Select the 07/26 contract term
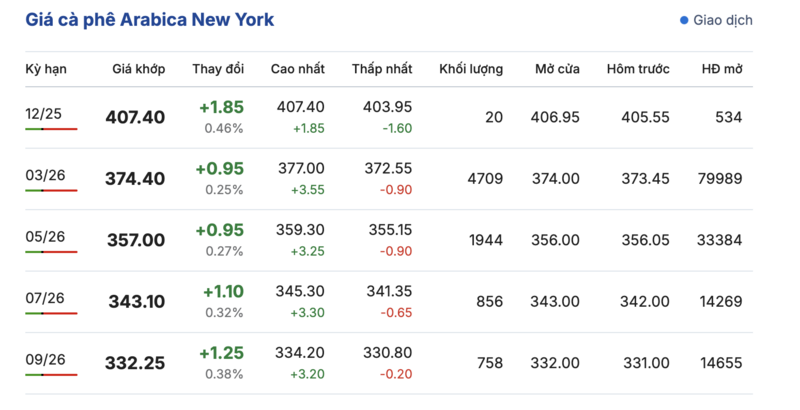800x410 pixels. click(x=44, y=298)
